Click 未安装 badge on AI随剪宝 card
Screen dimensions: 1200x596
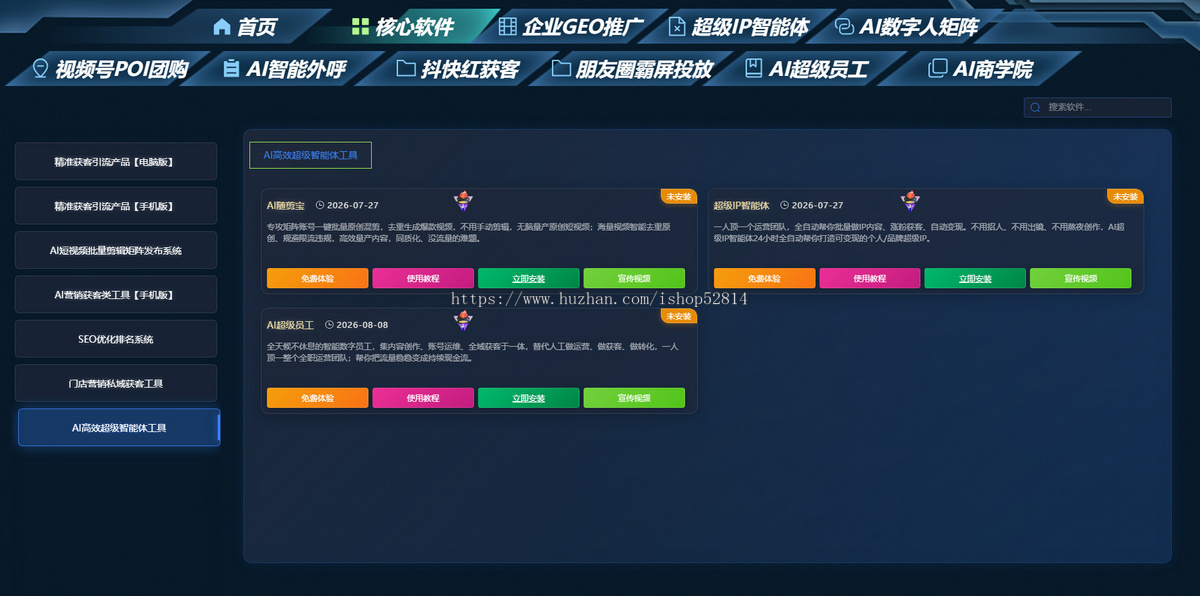[x=679, y=196]
